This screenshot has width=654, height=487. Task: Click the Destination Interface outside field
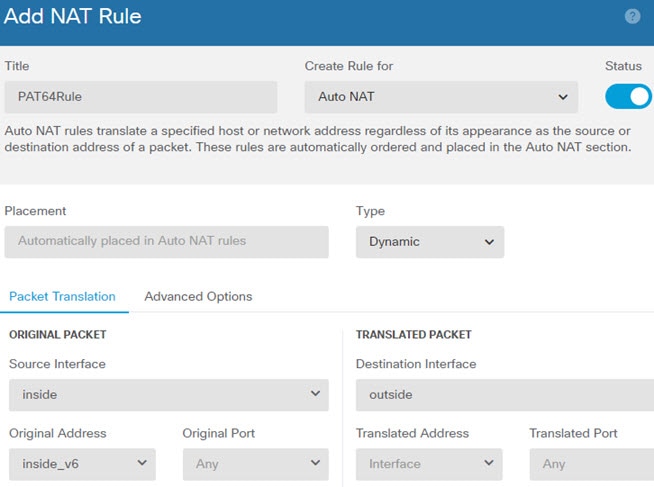(505, 395)
